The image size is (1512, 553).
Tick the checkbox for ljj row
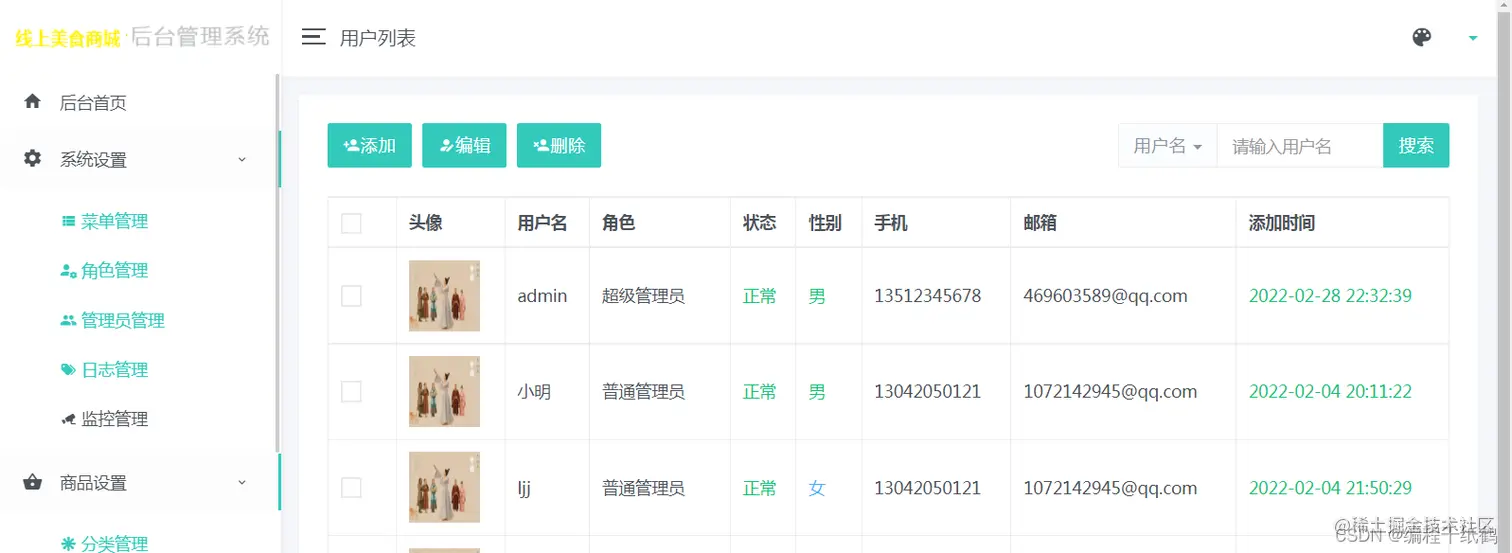[351, 488]
